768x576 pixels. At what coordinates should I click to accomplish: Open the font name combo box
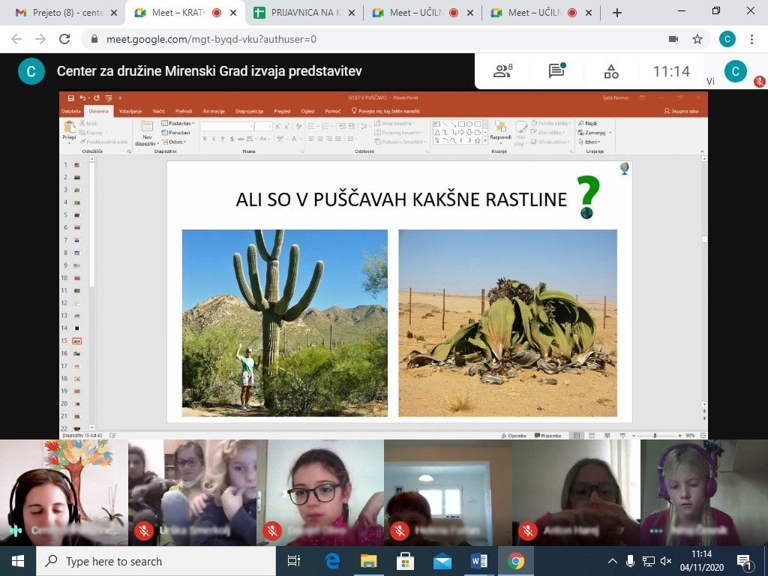(x=228, y=126)
